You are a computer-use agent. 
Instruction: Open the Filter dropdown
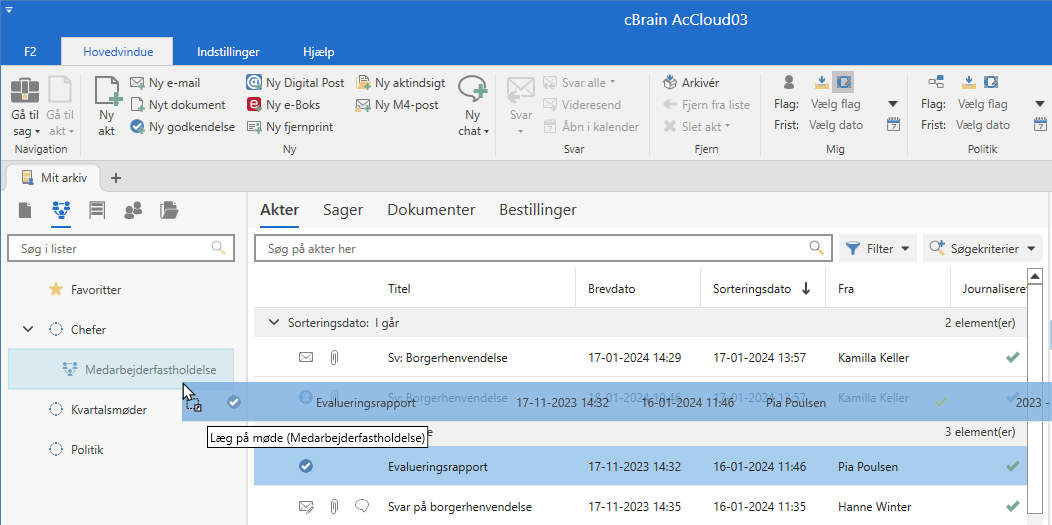coord(877,249)
